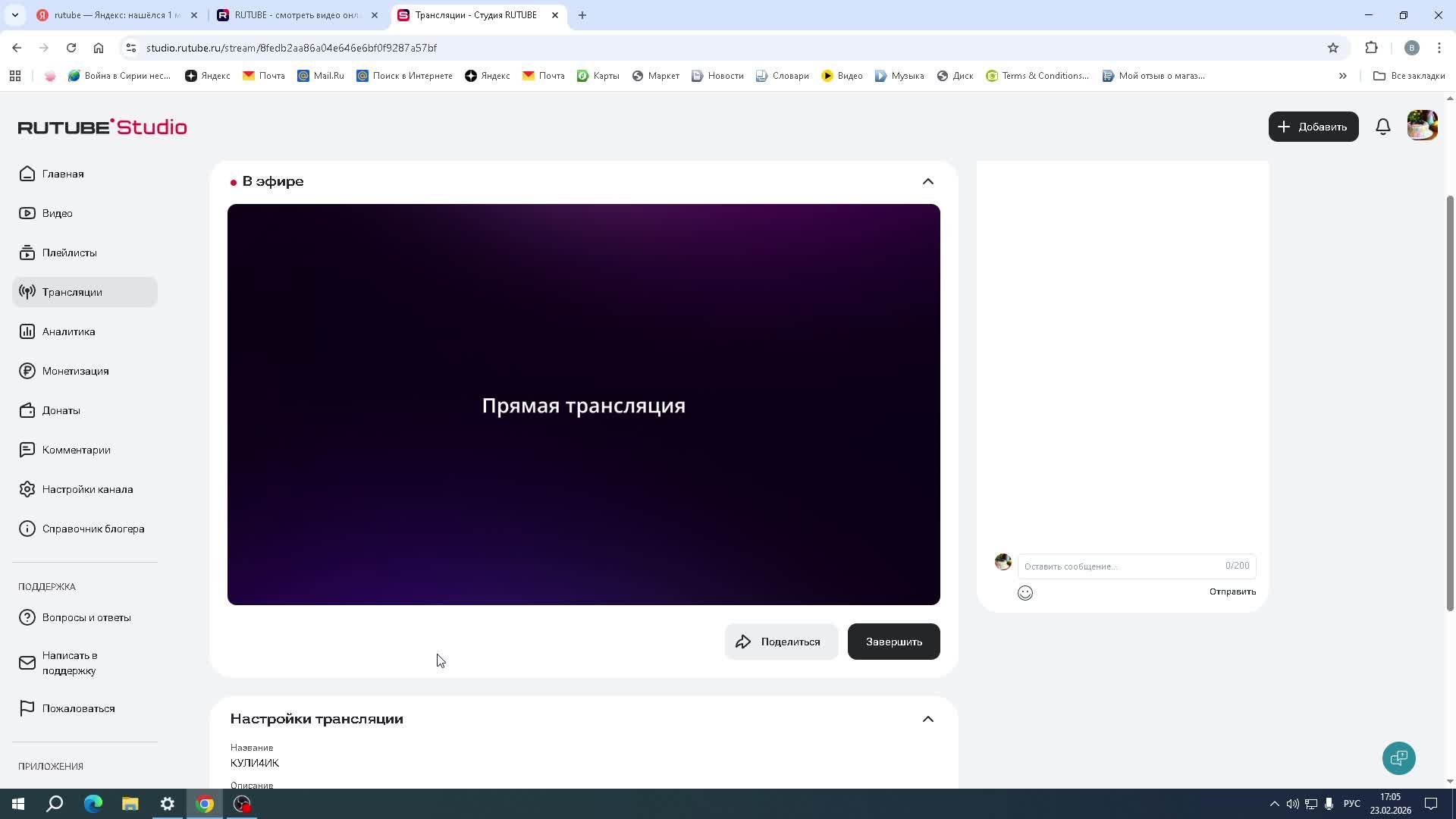Viewport: 1456px width, 819px height.
Task: Select Видео in the sidebar menu
Action: click(57, 213)
